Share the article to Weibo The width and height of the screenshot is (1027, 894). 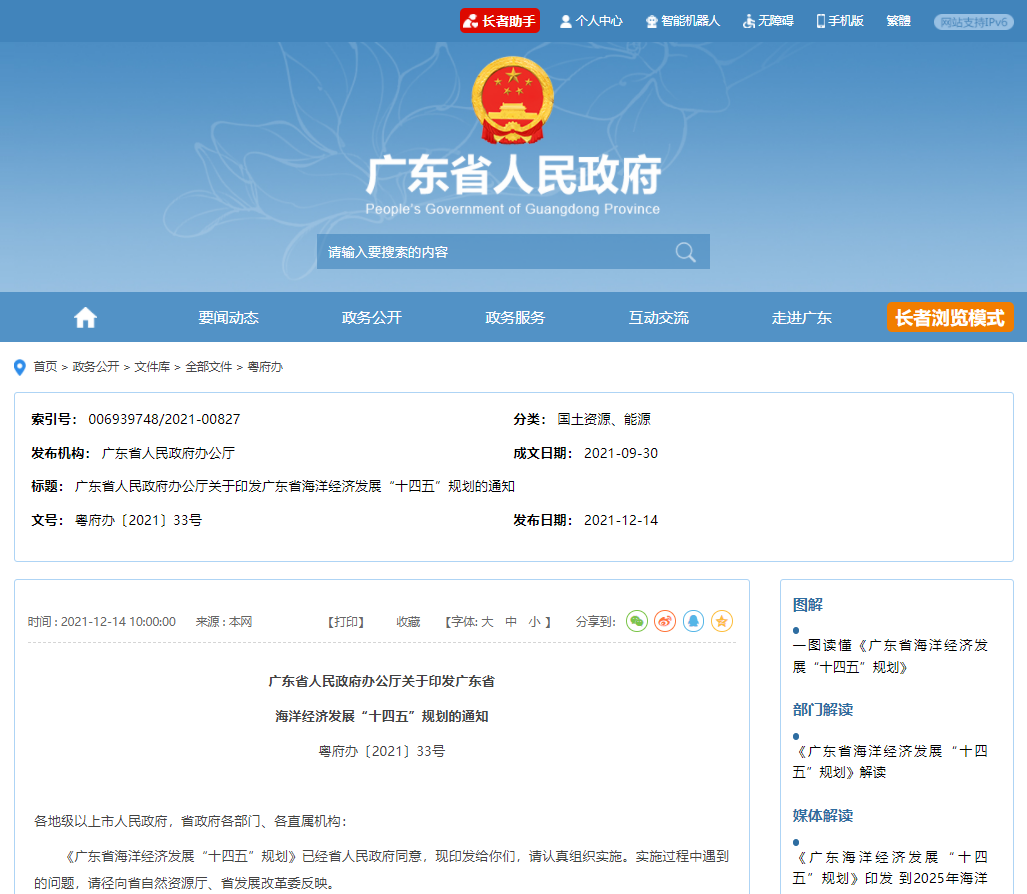tap(665, 621)
